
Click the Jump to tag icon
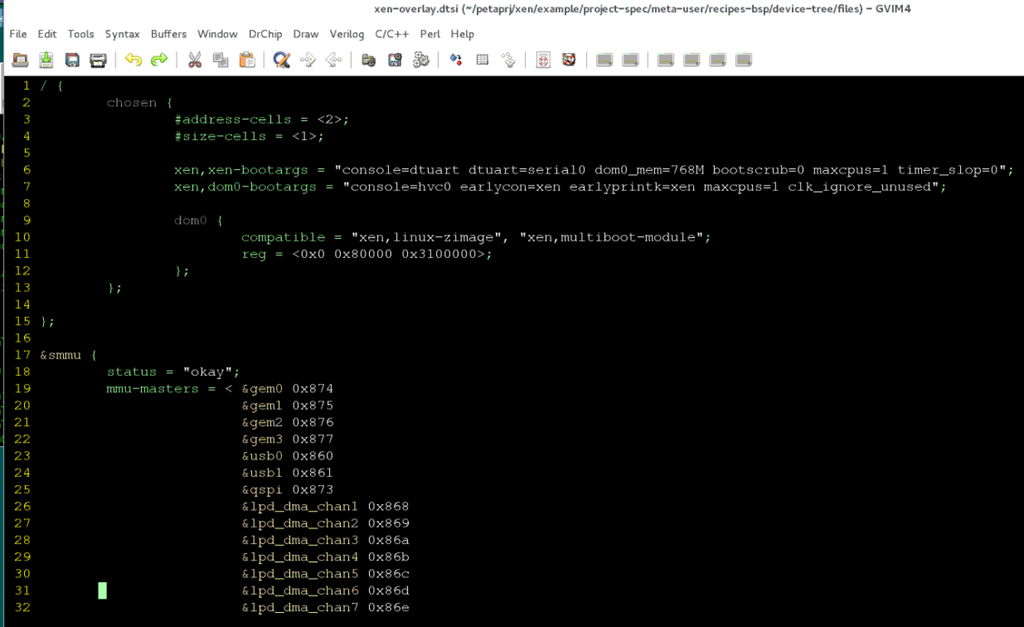coord(508,60)
